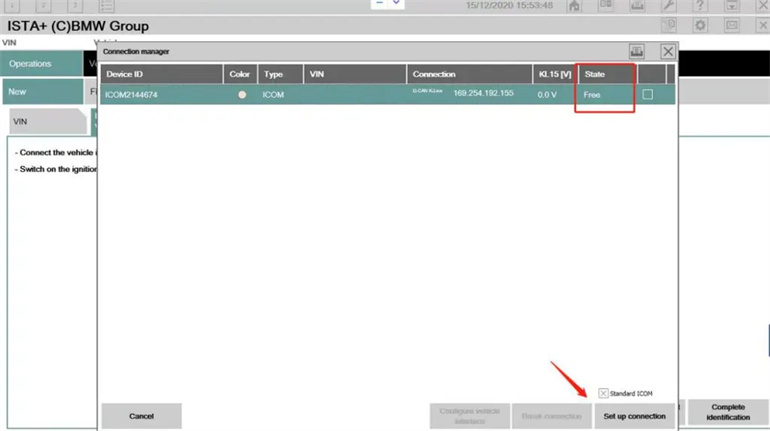This screenshot has width=770, height=431.
Task: Click the IP address 169.254.192.155
Action: (x=483, y=93)
